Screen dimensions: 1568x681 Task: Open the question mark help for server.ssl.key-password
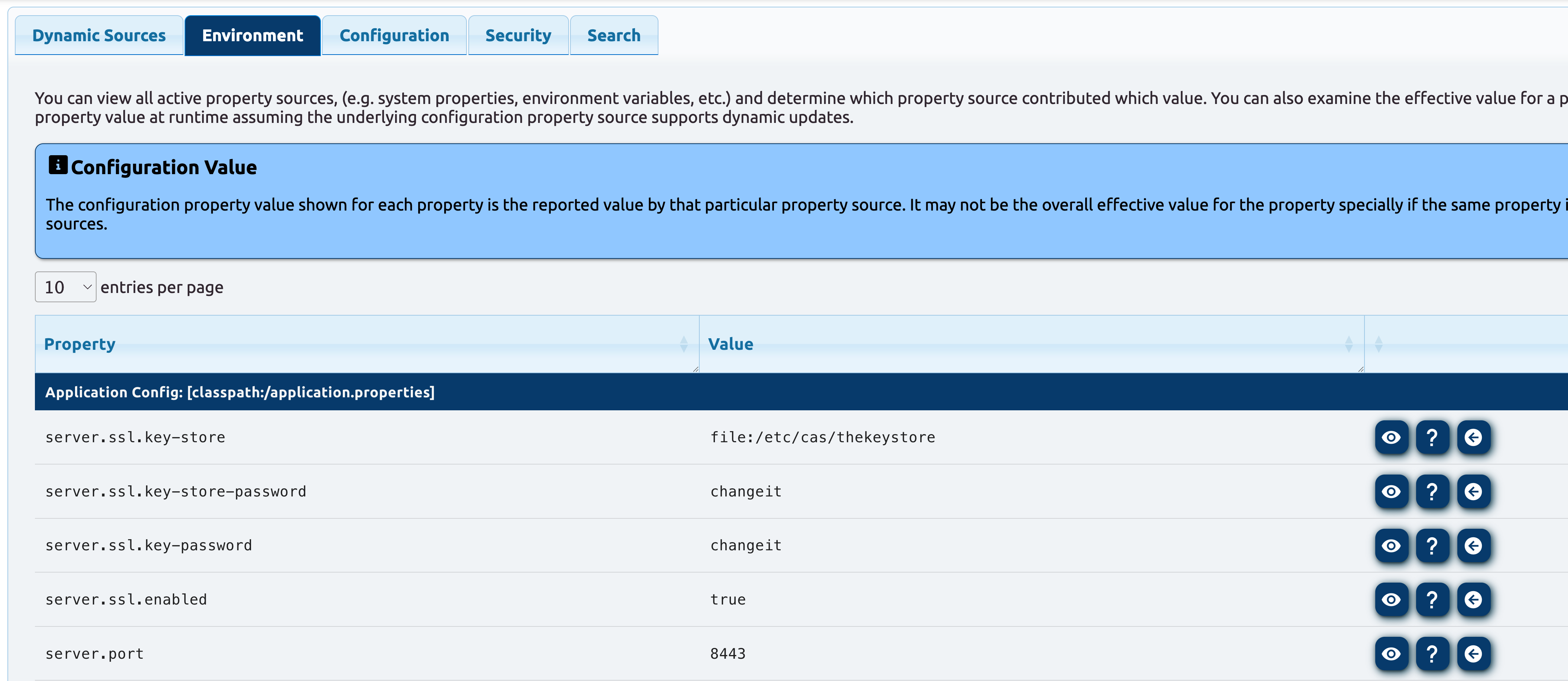coord(1432,545)
